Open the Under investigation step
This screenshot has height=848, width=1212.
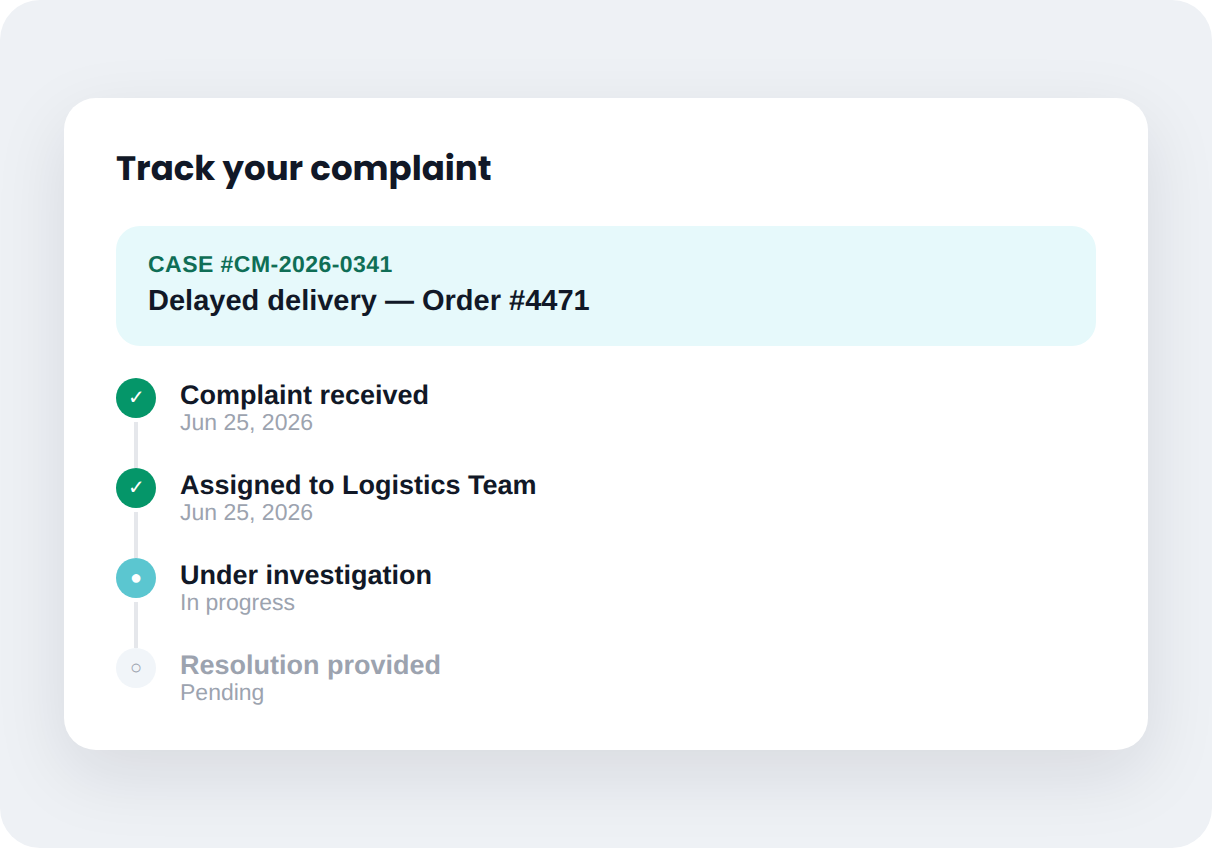306,575
